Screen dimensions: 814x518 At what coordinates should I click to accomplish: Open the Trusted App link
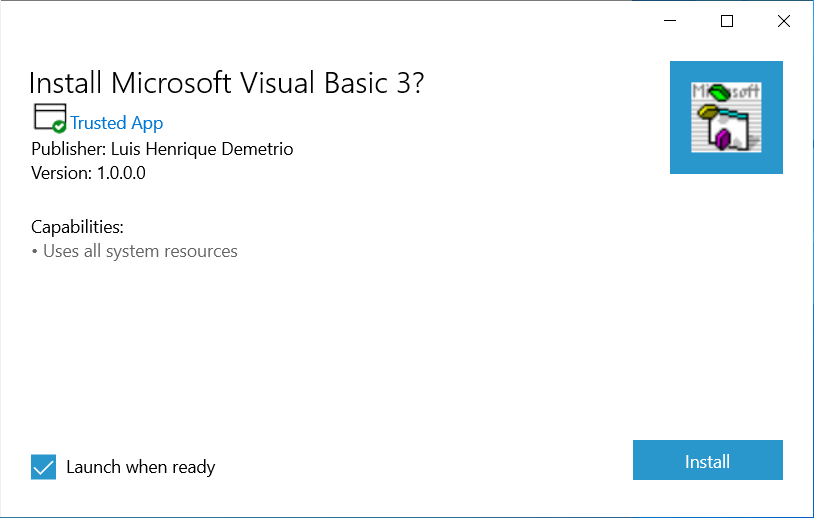(116, 123)
